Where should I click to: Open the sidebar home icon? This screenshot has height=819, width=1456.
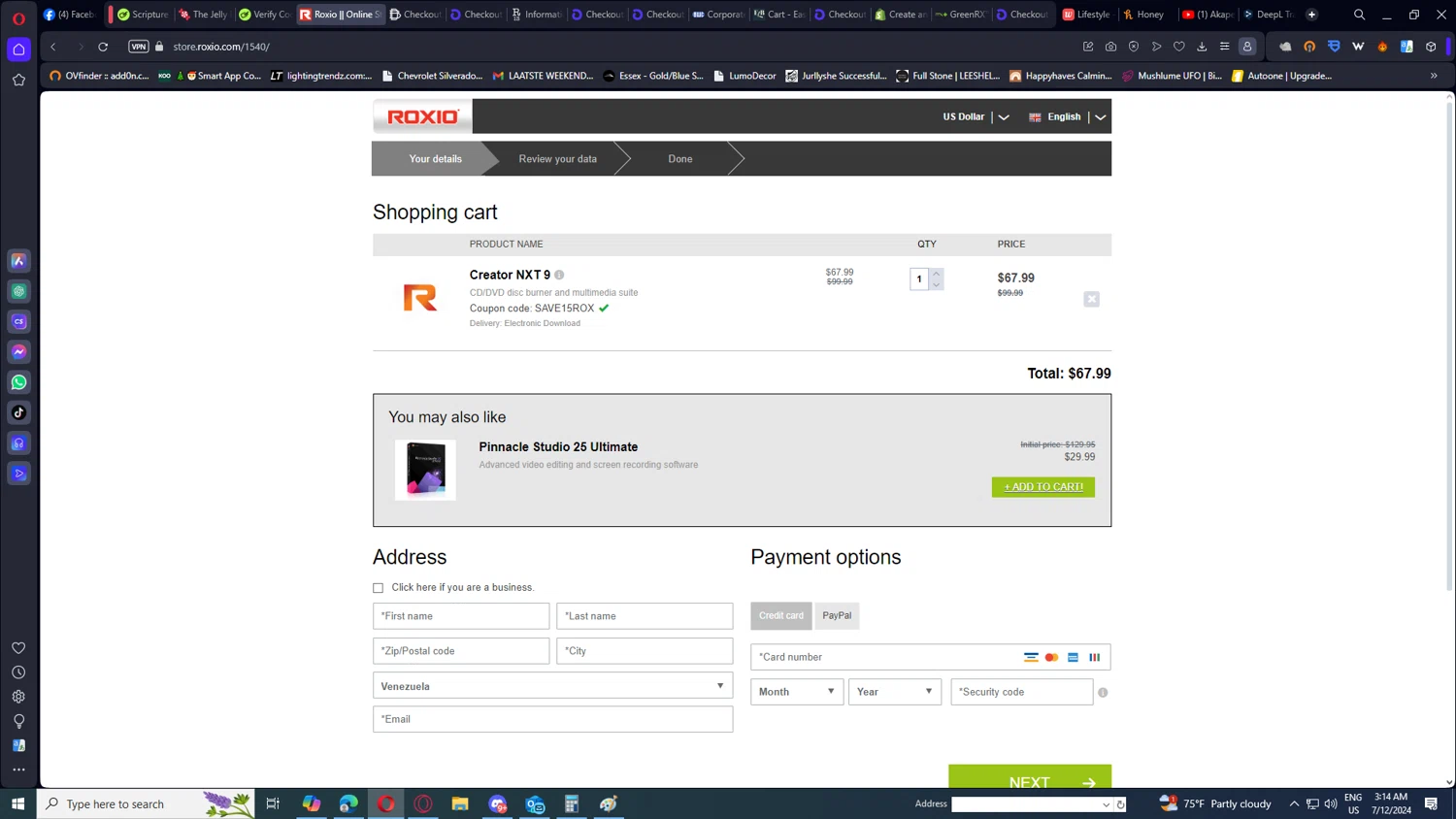18,49
